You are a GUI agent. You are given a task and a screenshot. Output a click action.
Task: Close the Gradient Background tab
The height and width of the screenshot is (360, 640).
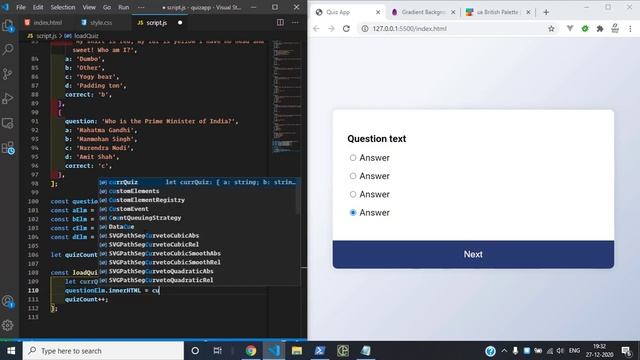pos(453,12)
